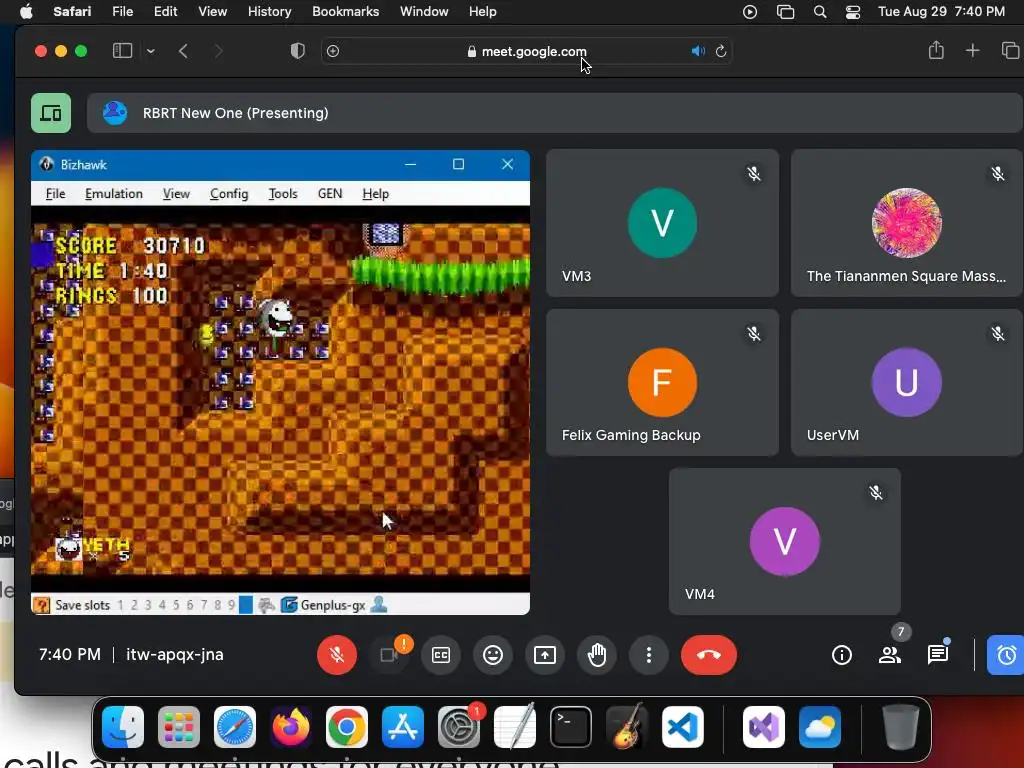Viewport: 1024px width, 768px height.
Task: Open the Bizhawk Config menu
Action: [229, 194]
